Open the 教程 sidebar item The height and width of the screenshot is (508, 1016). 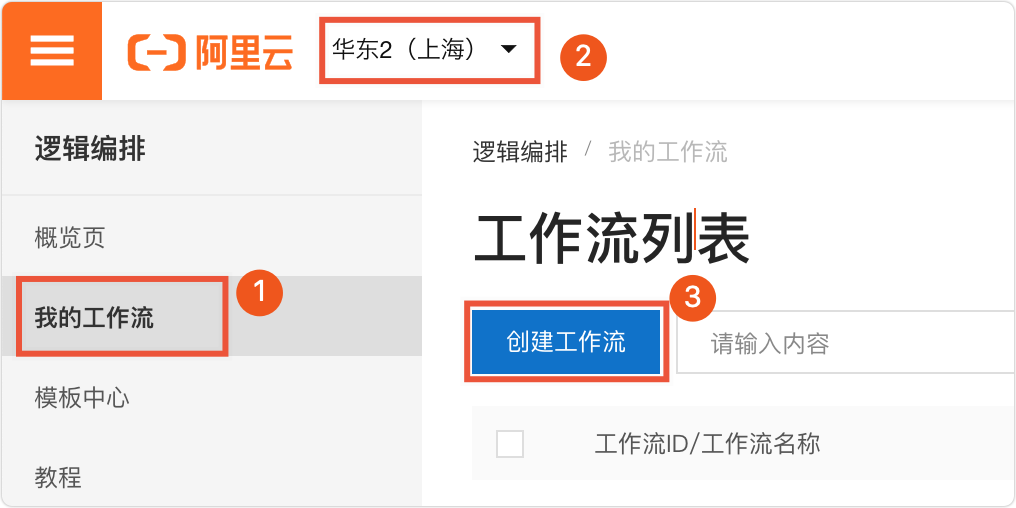[58, 477]
